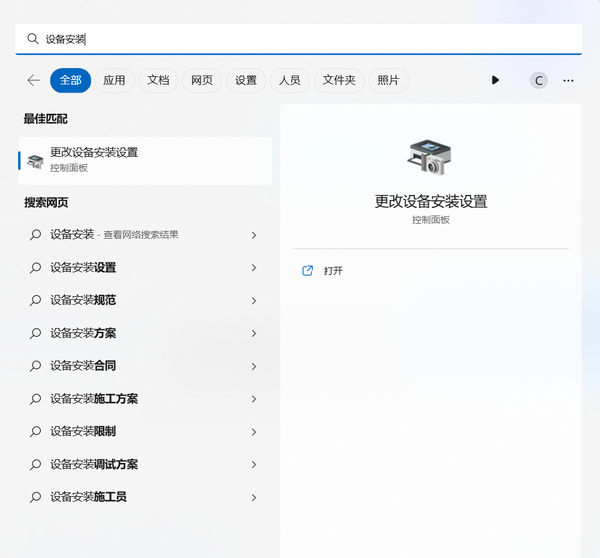Click the search input field containing 设备安装
Screen dimensions: 600x558
[x=298, y=39]
